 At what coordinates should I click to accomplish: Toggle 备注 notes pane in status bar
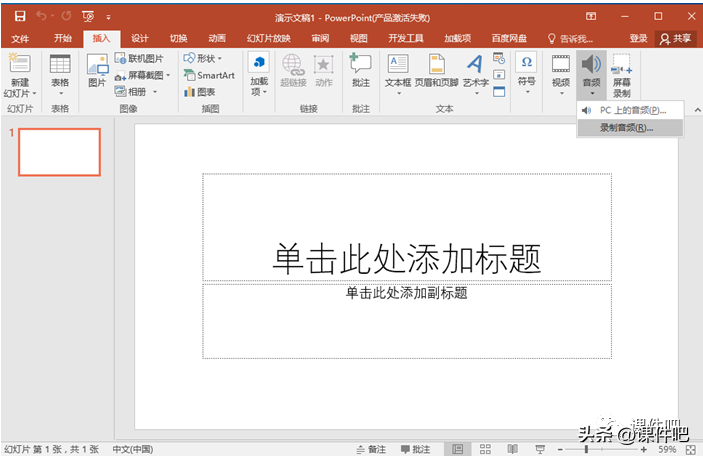point(371,449)
